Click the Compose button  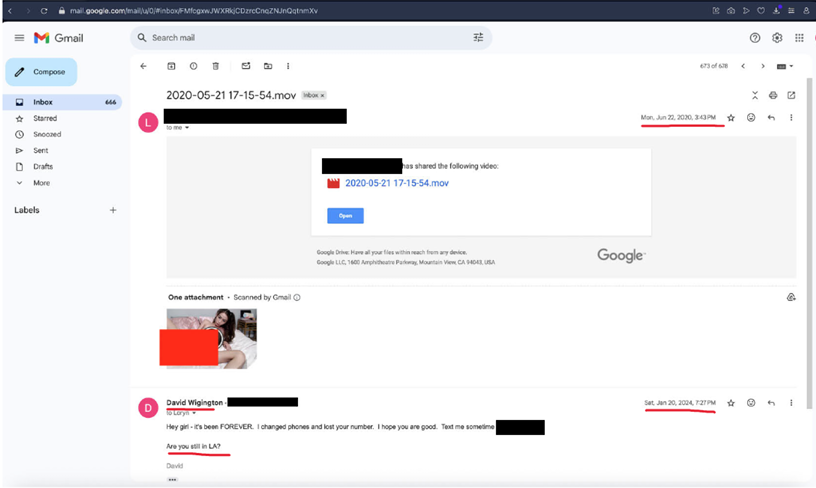click(x=41, y=72)
